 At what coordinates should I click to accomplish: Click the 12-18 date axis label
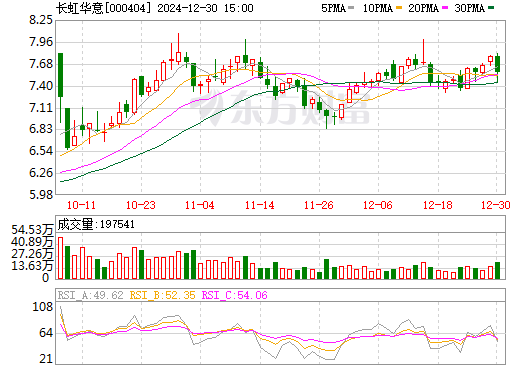click(438, 205)
